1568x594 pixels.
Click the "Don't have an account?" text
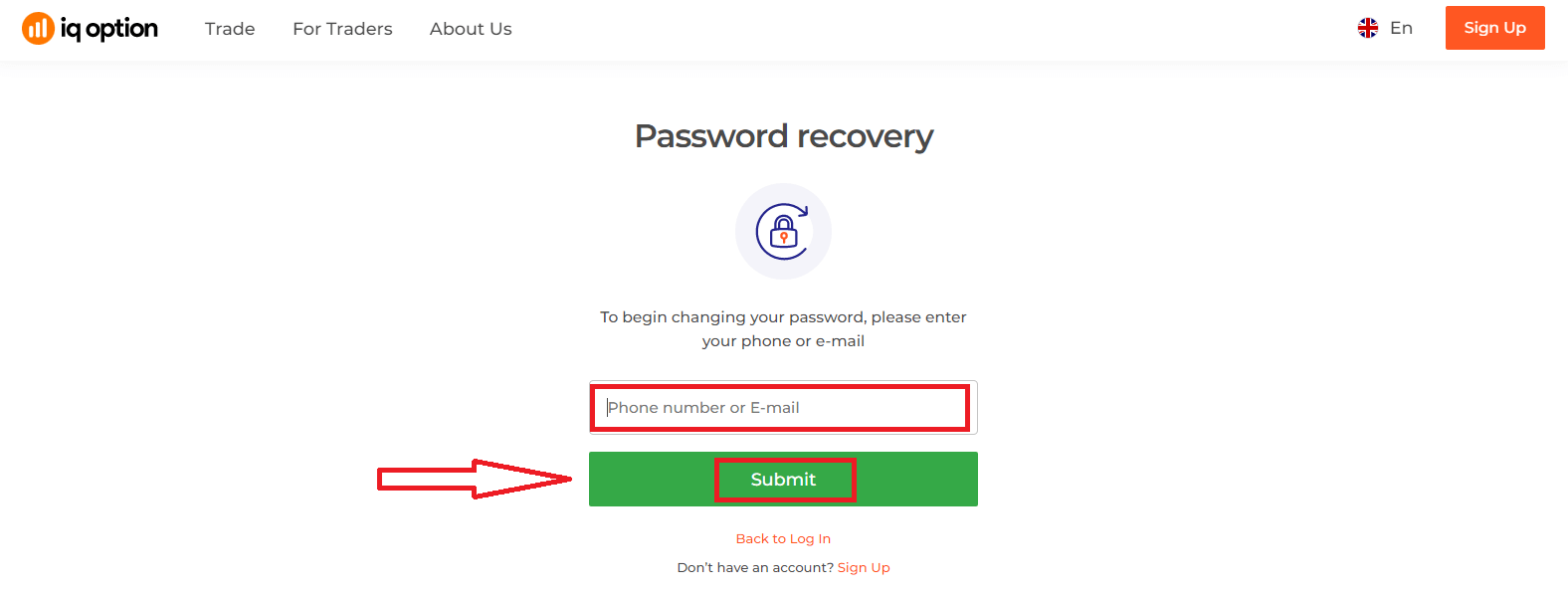tap(755, 567)
